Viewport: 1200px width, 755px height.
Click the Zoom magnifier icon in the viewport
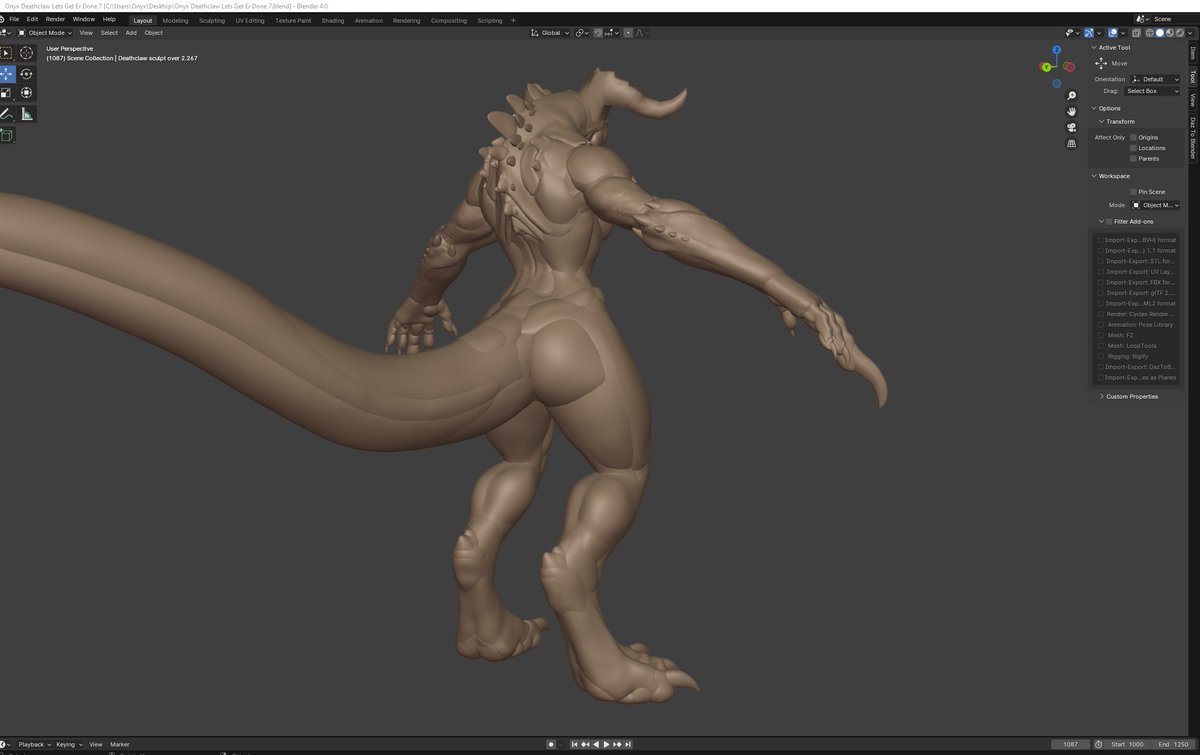point(1072,93)
